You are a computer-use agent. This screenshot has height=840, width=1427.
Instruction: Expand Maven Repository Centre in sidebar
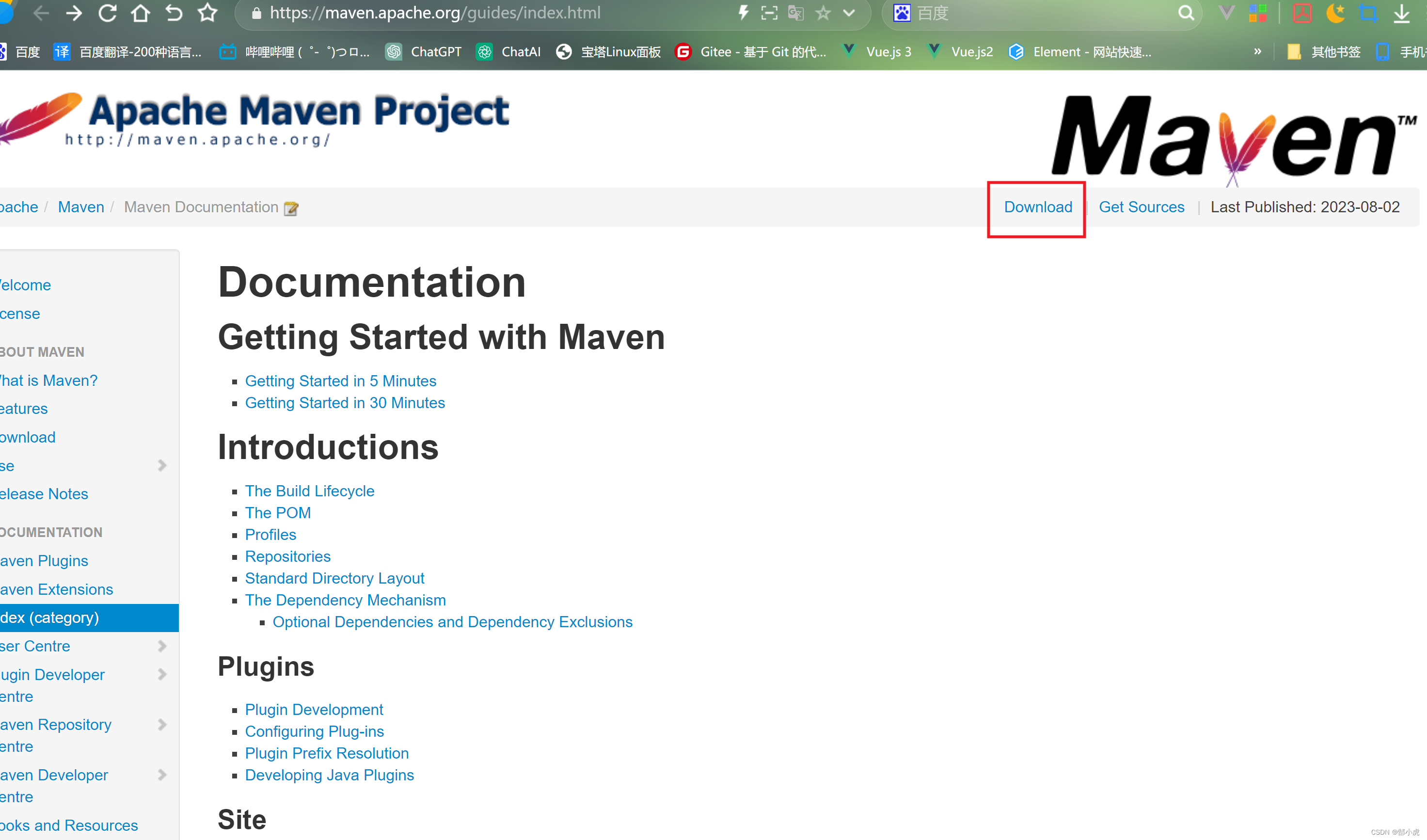tap(162, 725)
